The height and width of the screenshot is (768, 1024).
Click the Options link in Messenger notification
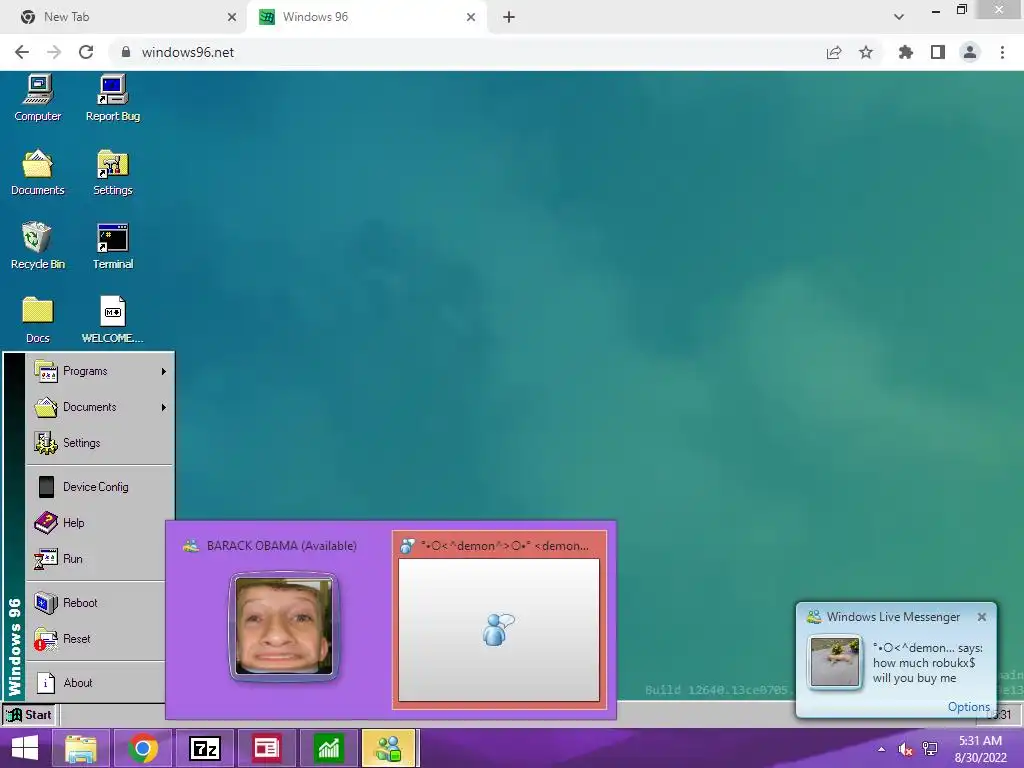pos(968,707)
